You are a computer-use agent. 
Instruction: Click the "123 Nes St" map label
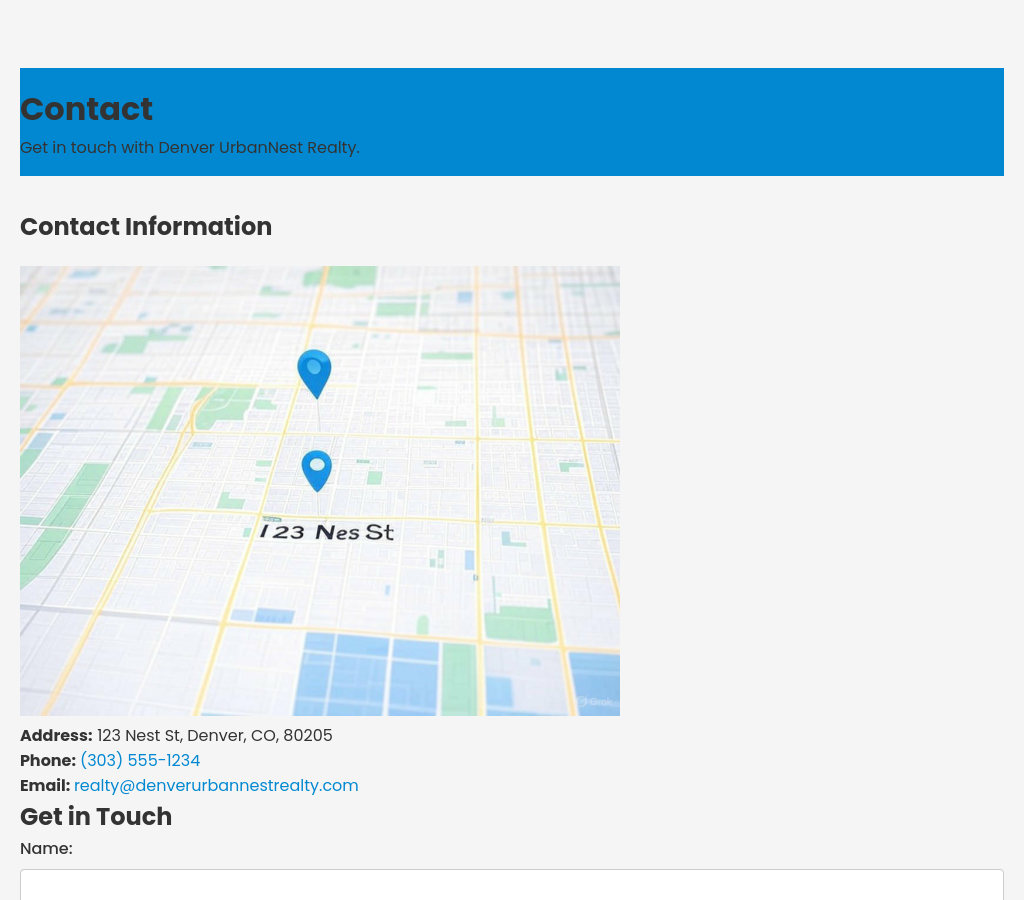click(327, 532)
